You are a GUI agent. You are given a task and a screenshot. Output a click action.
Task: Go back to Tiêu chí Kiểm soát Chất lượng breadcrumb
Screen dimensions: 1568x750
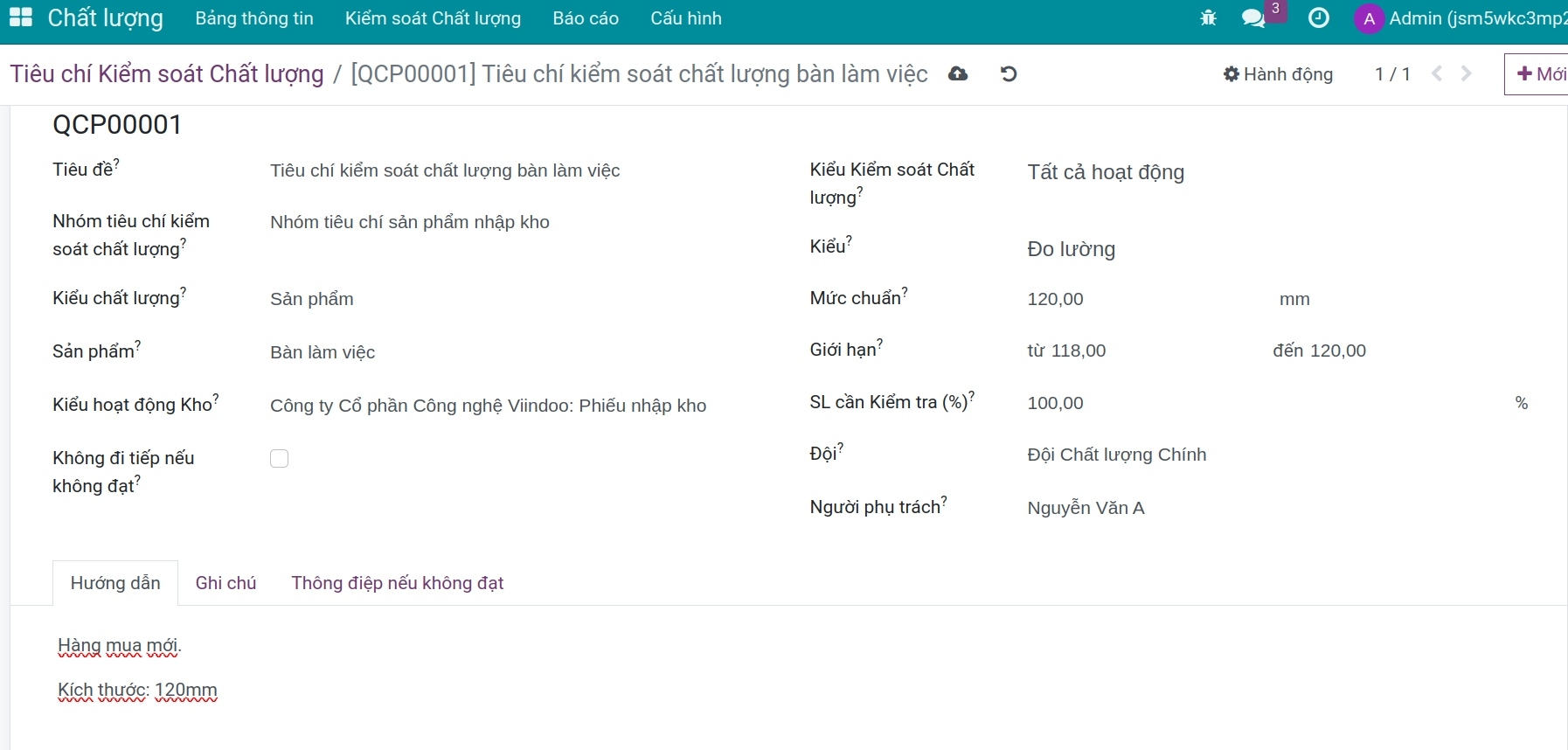pos(167,74)
